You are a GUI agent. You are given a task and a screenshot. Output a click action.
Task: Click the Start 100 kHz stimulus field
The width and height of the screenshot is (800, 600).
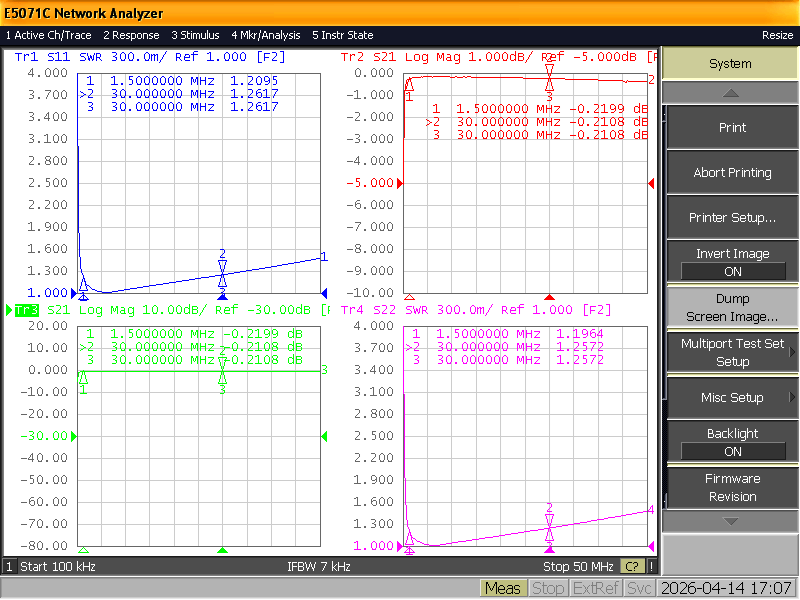coord(58,566)
